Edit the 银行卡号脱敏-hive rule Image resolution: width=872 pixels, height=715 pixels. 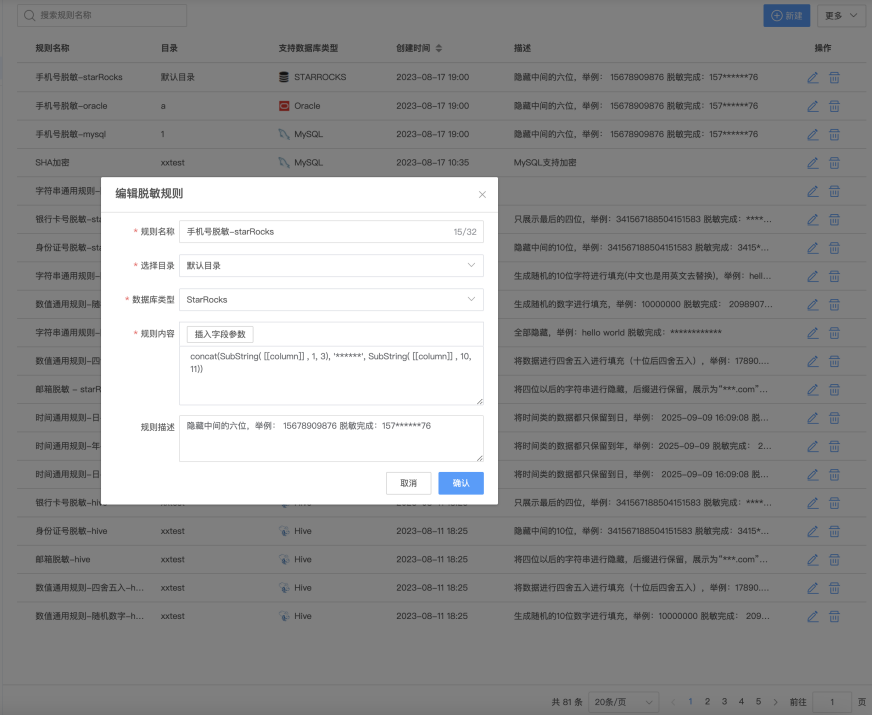812,503
